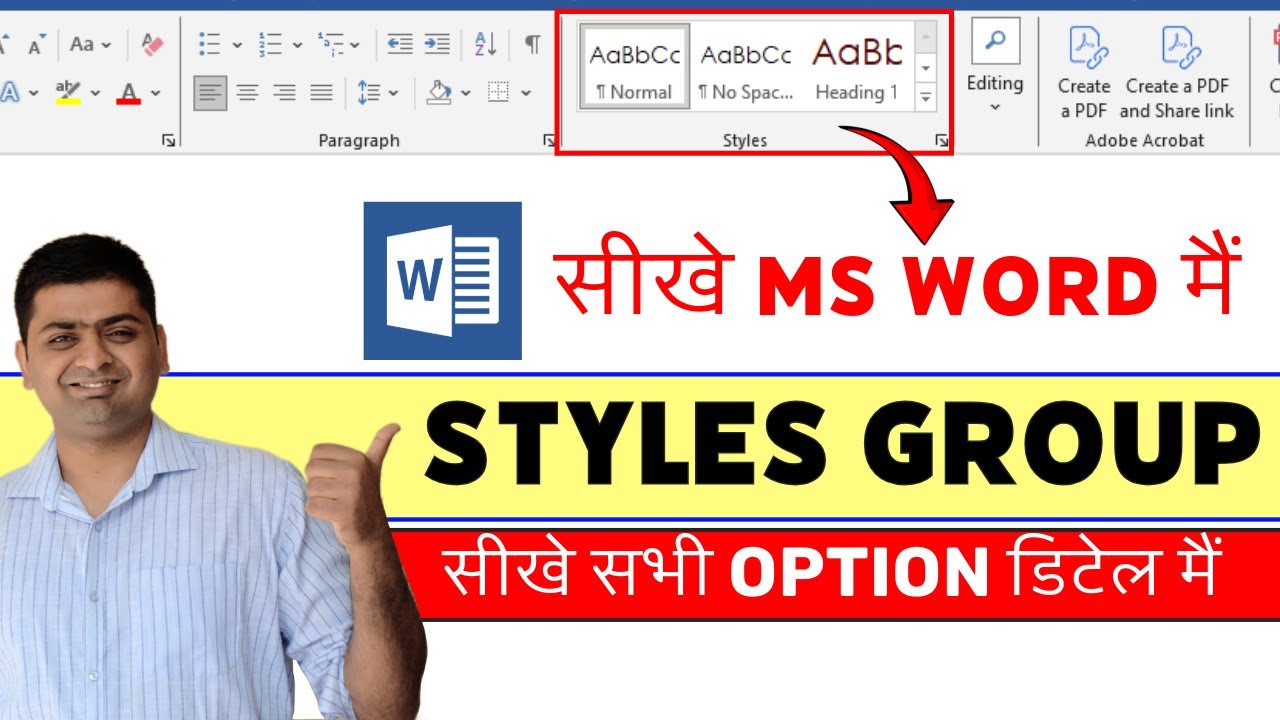Open numbering library dropdown arrow
1280x720 pixels.
pos(297,45)
